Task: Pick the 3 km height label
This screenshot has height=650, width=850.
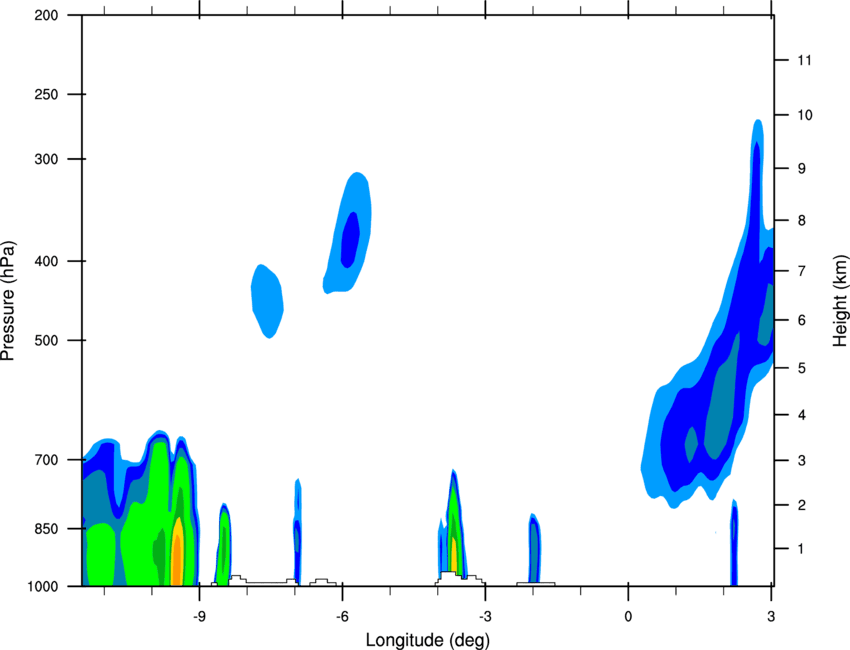Action: [802, 461]
